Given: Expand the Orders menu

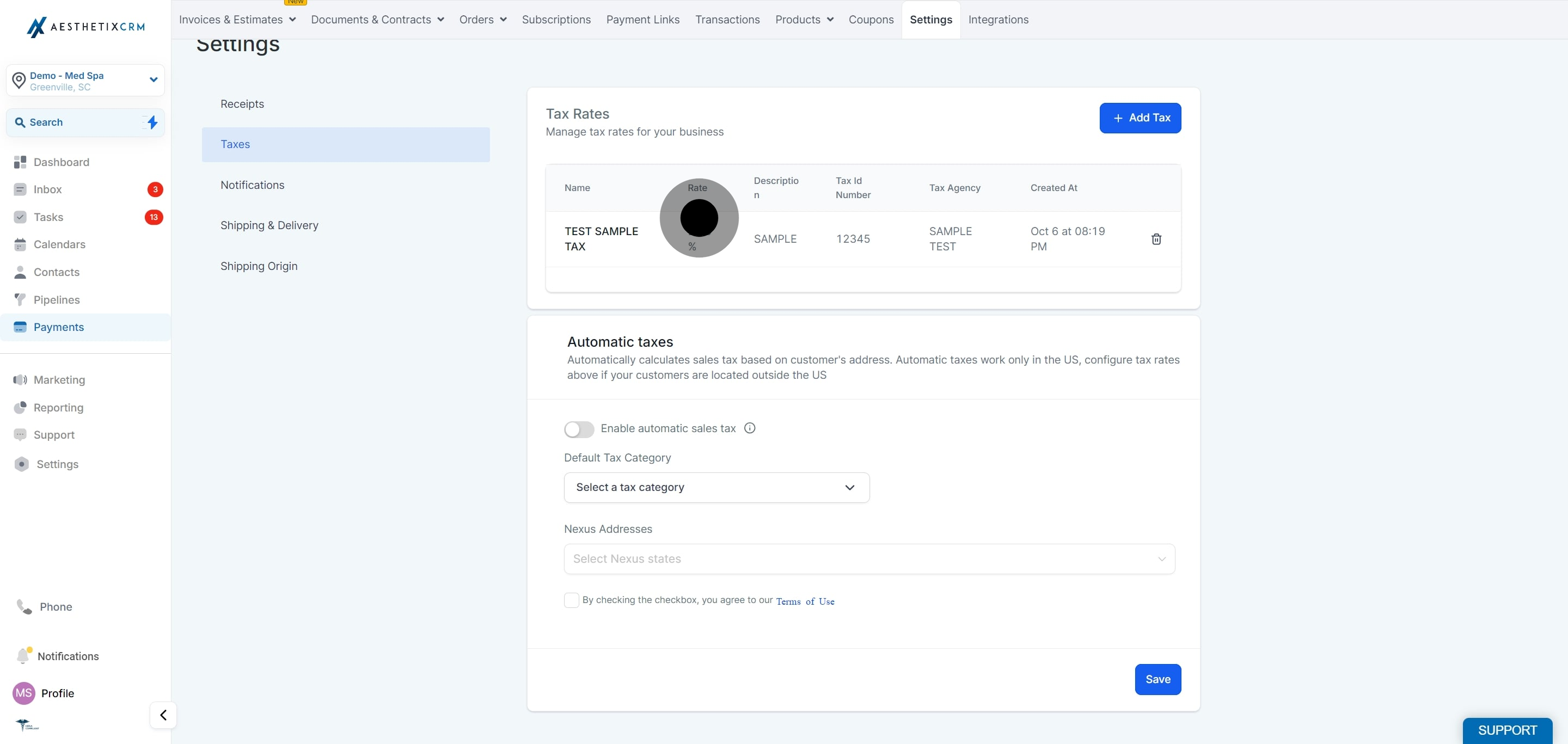Looking at the screenshot, I should click(483, 20).
